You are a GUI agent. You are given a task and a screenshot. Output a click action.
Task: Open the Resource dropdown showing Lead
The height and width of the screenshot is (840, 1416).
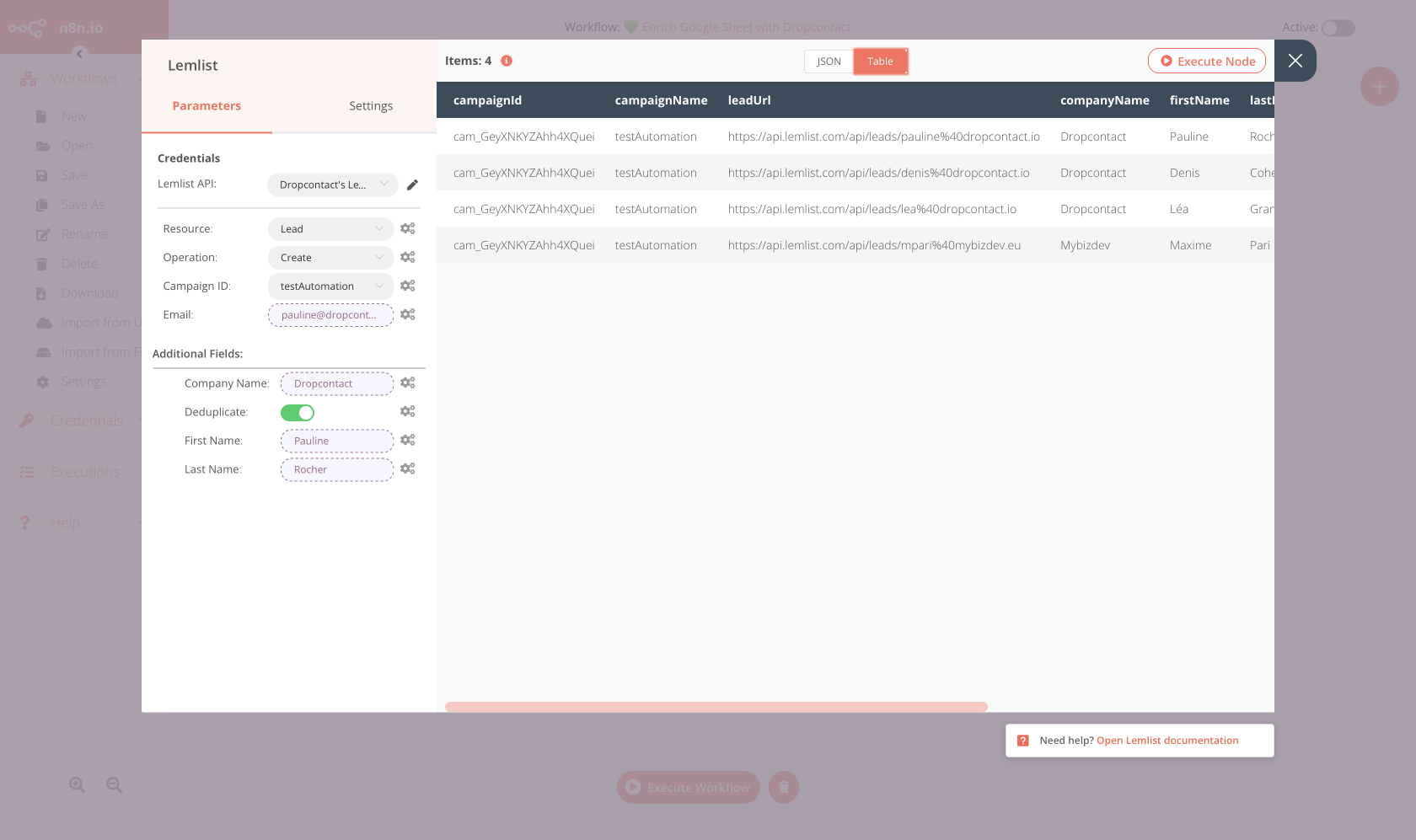click(x=330, y=228)
